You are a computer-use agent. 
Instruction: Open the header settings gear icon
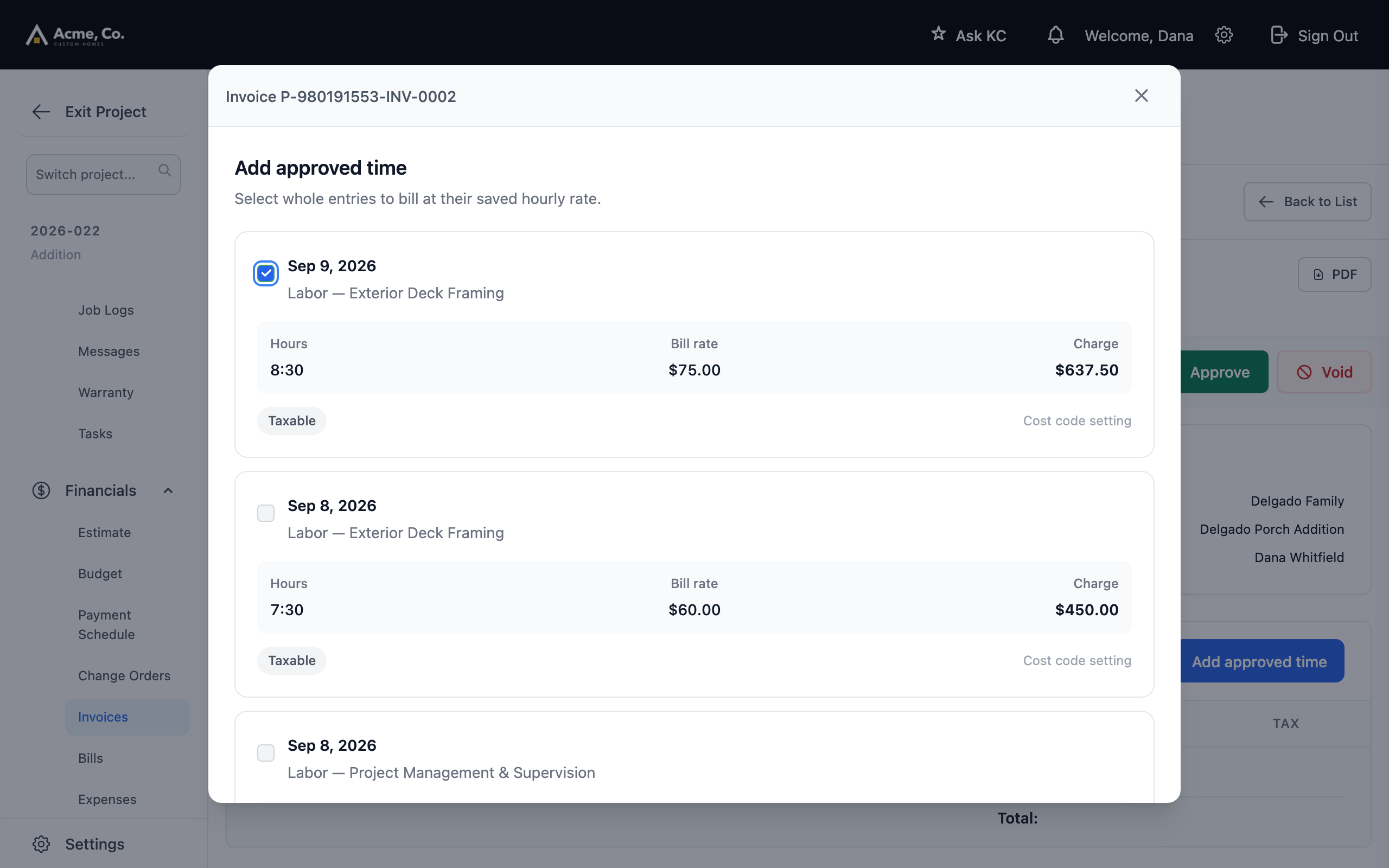pos(1224,35)
